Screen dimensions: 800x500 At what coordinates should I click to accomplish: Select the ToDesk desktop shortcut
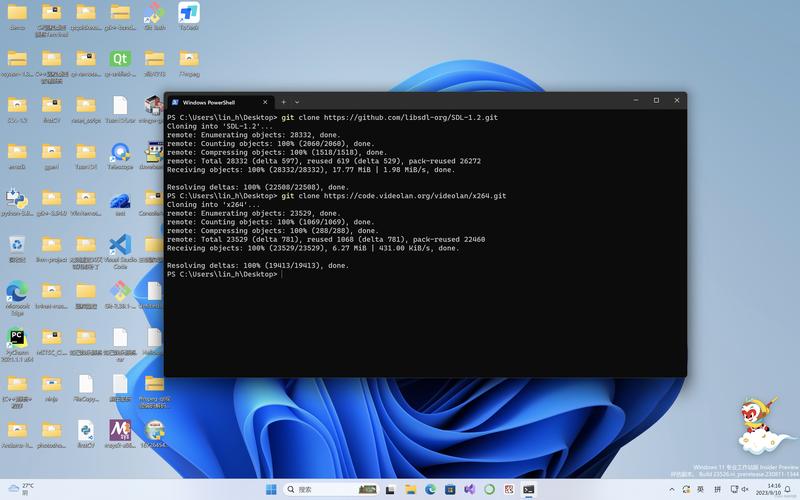[189, 16]
